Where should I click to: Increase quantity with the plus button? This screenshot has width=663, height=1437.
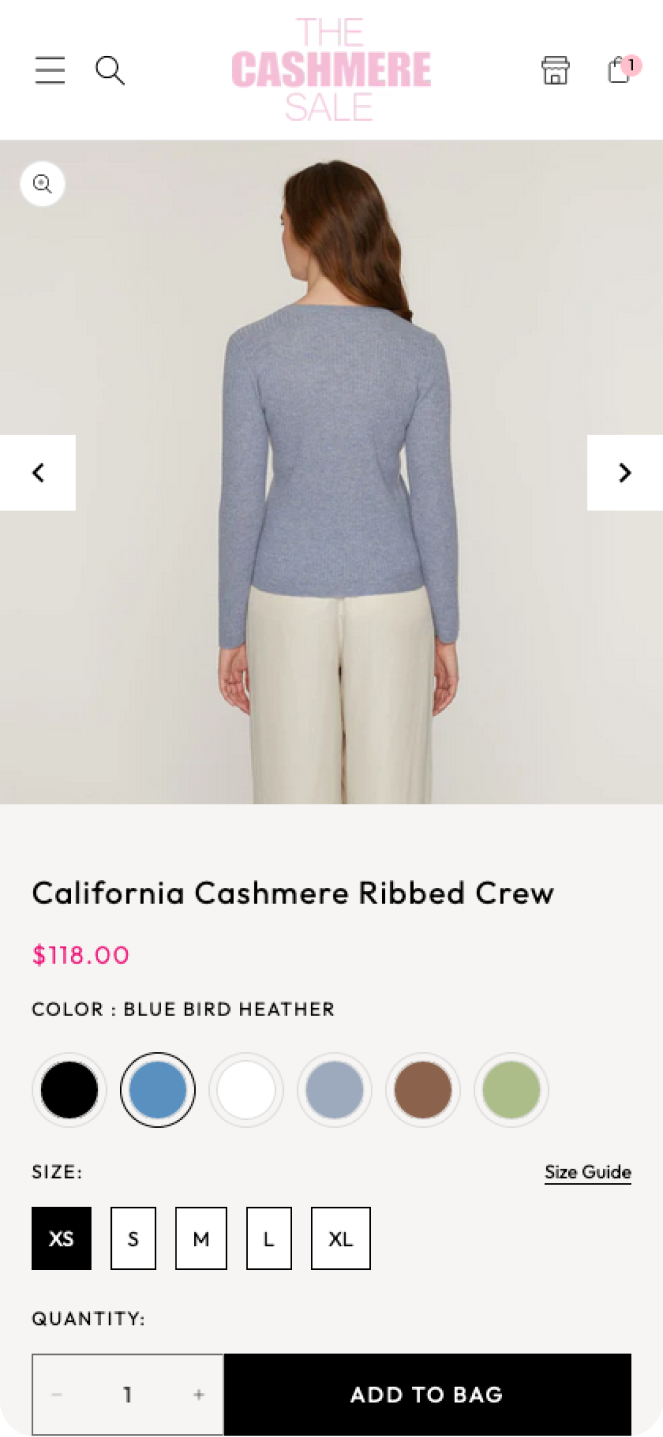[x=198, y=1394]
